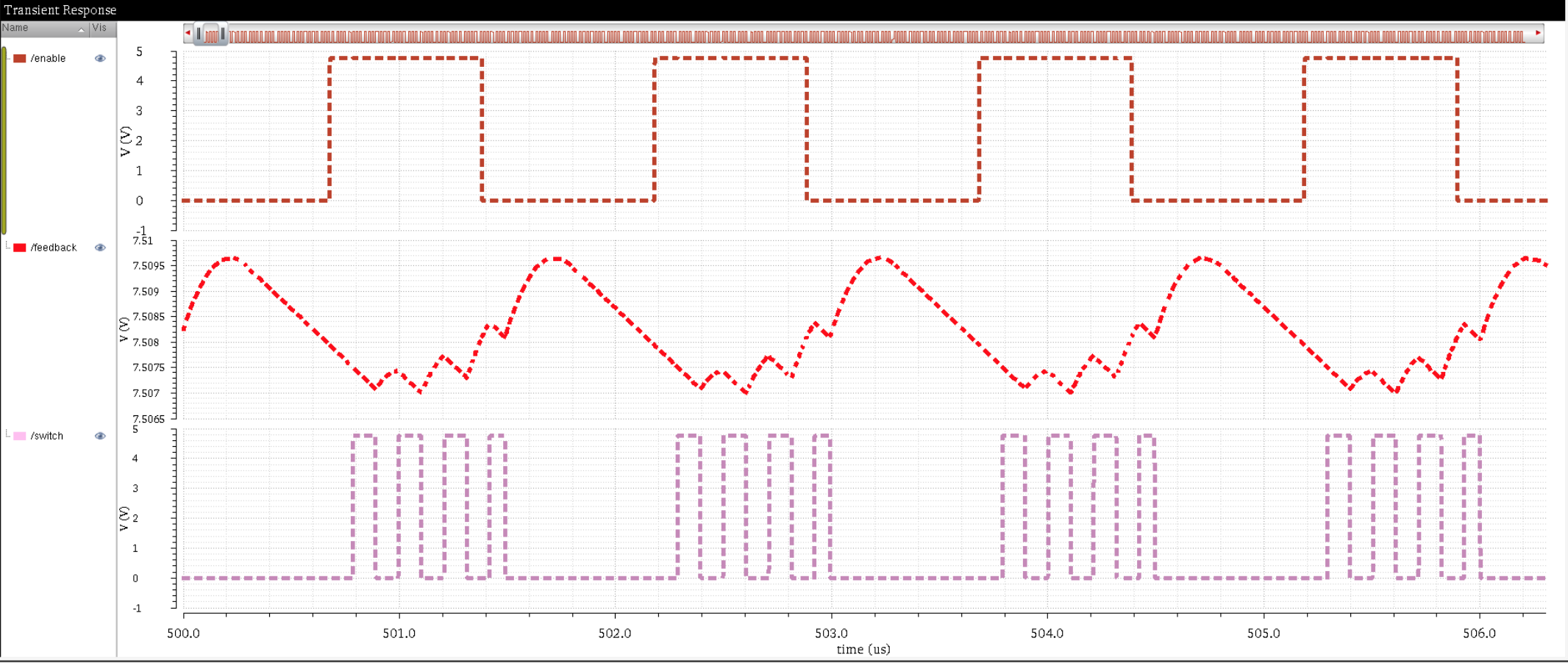Click the /enable color swatch
The height and width of the screenshot is (663, 1568).
[x=20, y=58]
